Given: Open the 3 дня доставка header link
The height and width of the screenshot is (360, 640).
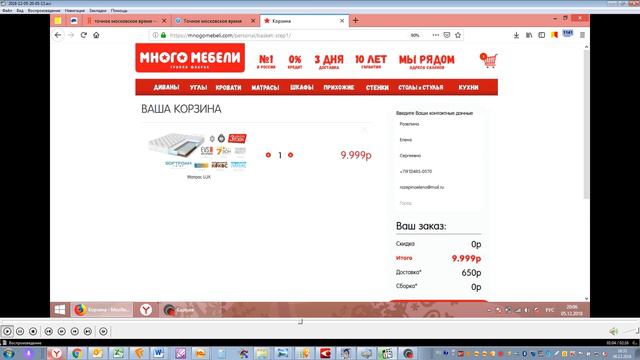Looking at the screenshot, I should click(x=329, y=61).
